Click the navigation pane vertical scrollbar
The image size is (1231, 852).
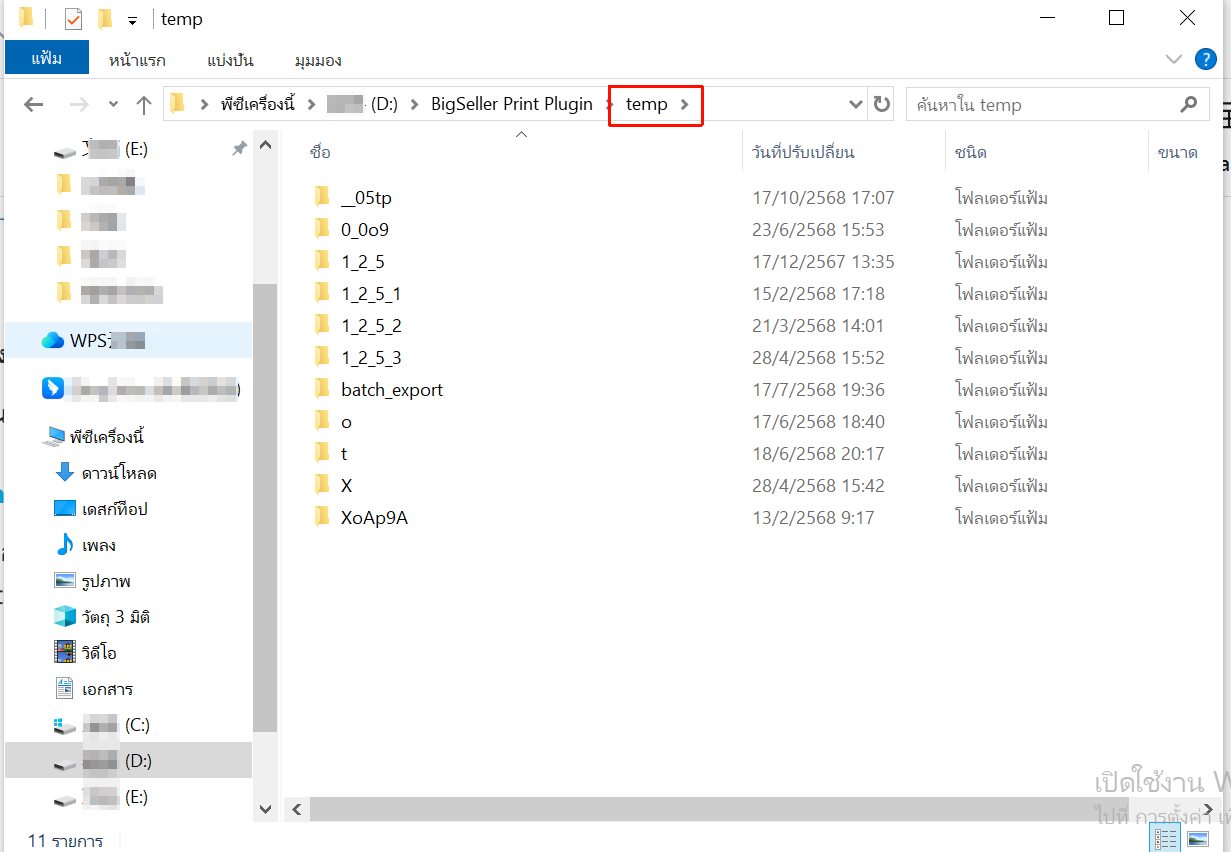(265, 500)
